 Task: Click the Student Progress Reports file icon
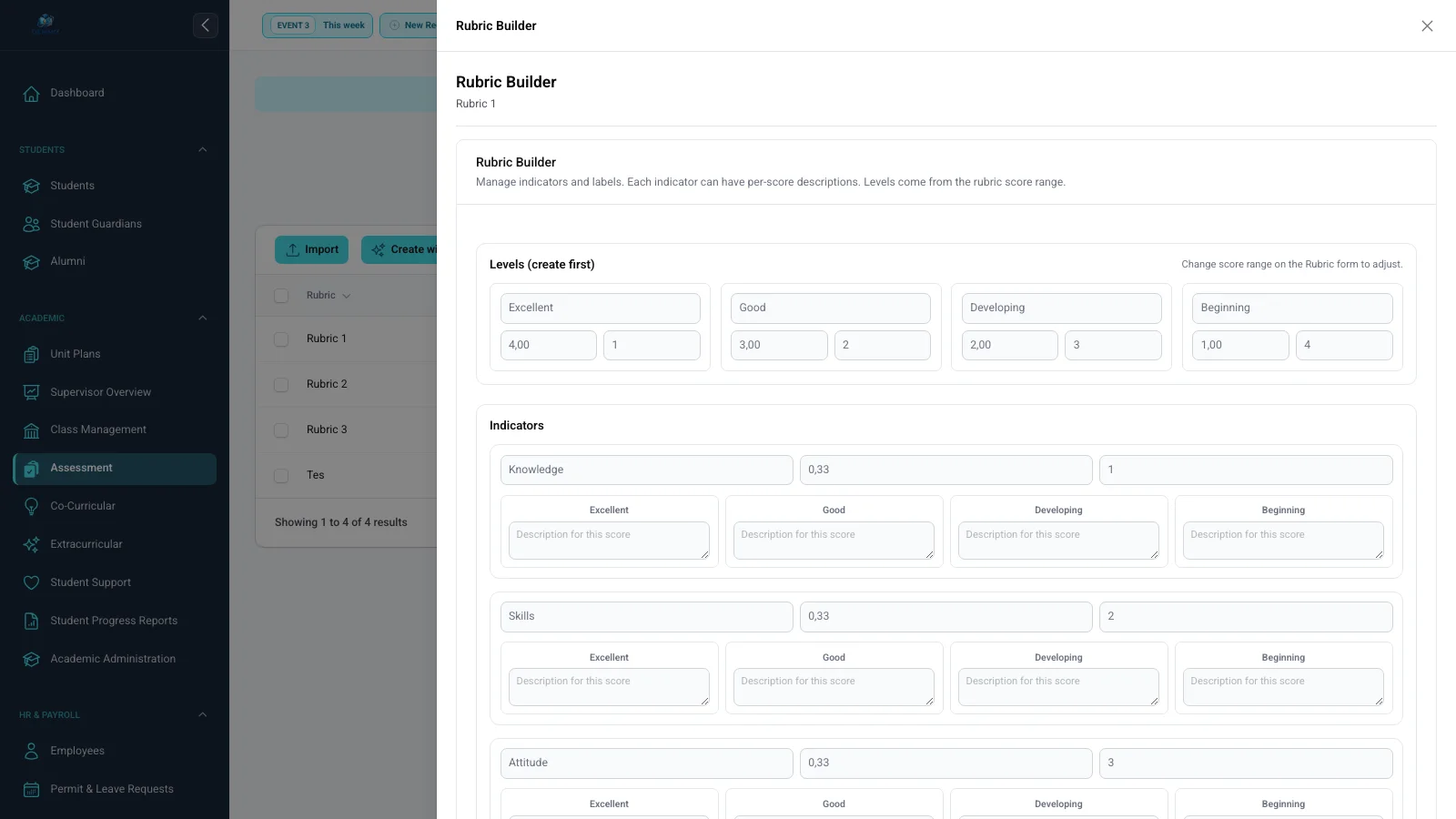click(31, 621)
